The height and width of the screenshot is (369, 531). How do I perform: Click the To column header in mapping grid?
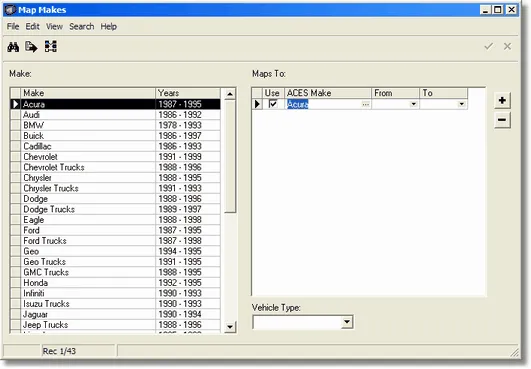tap(443, 93)
